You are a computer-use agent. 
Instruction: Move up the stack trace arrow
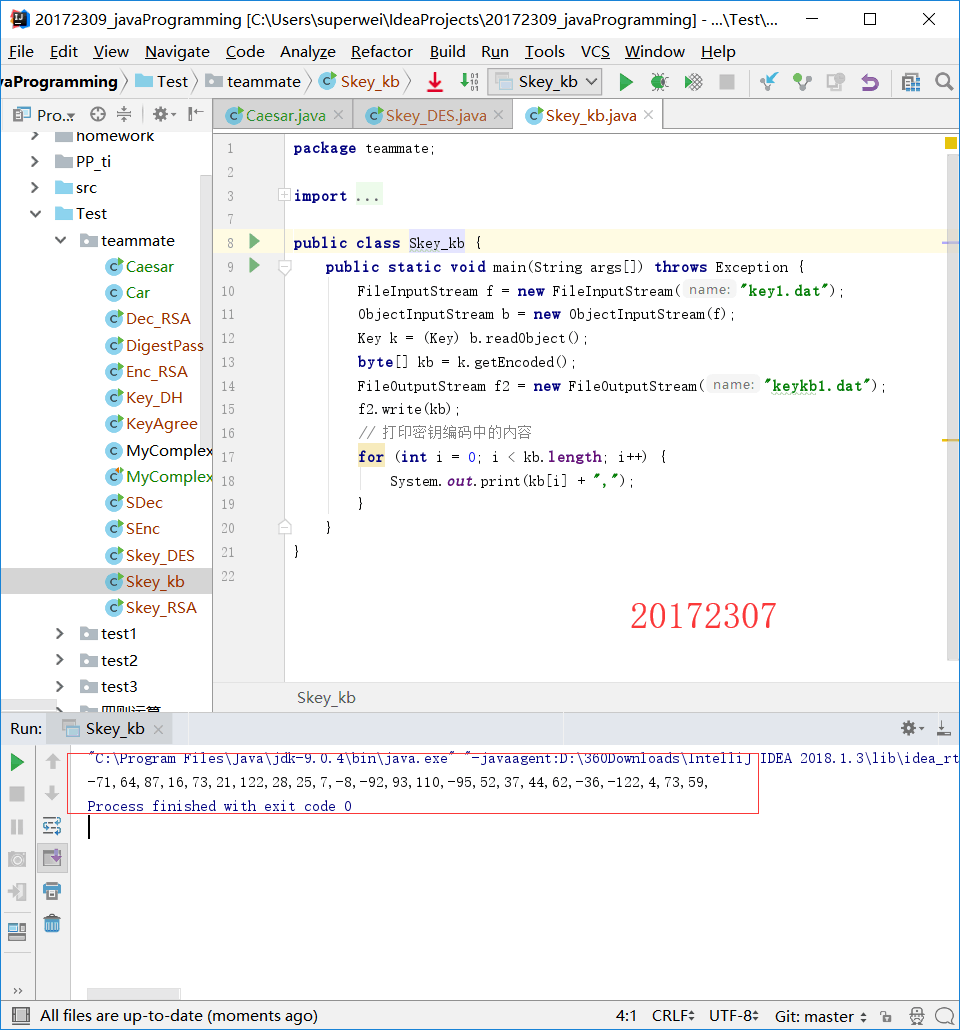[x=53, y=761]
